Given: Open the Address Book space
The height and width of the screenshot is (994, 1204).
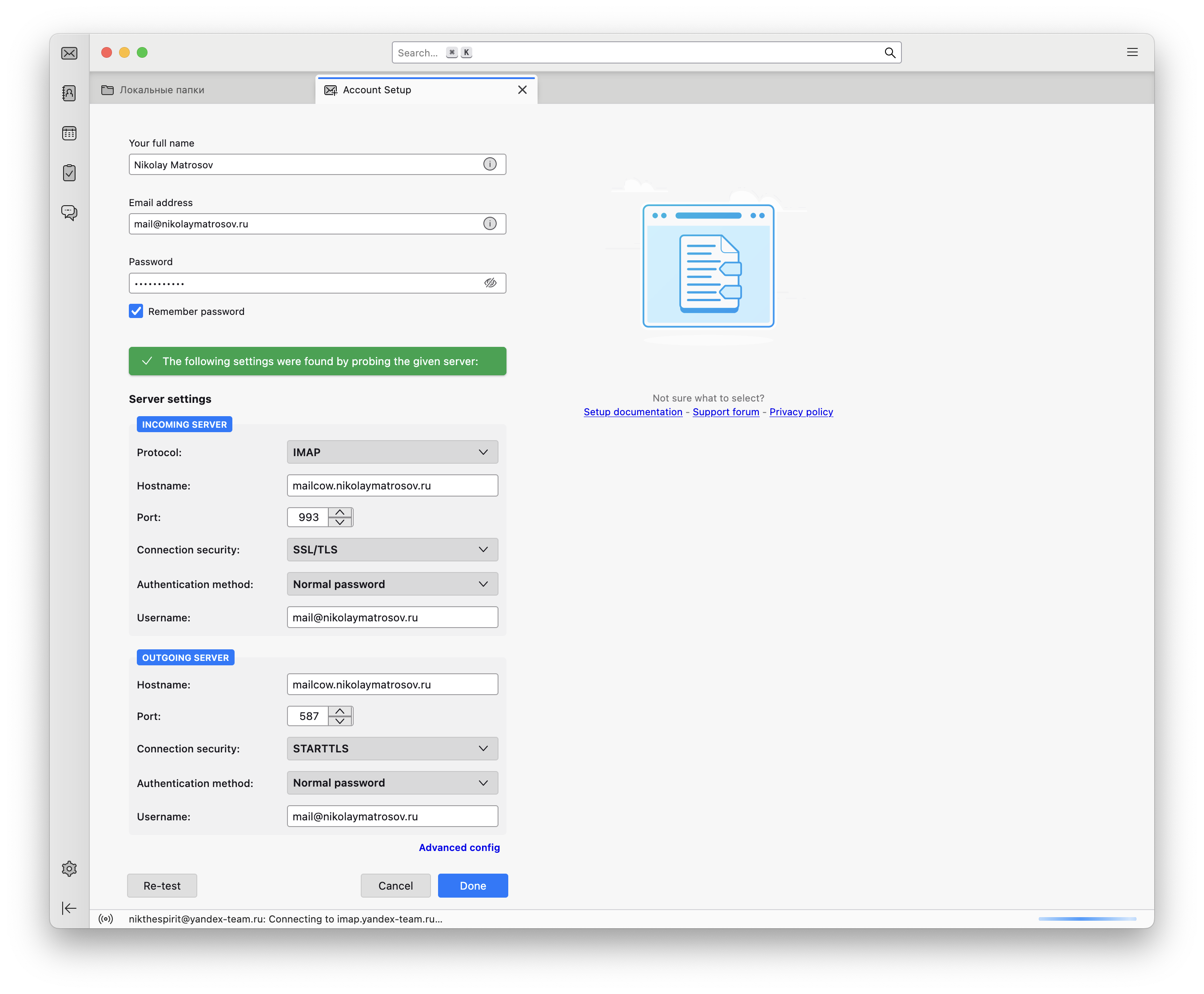Looking at the screenshot, I should coord(69,93).
